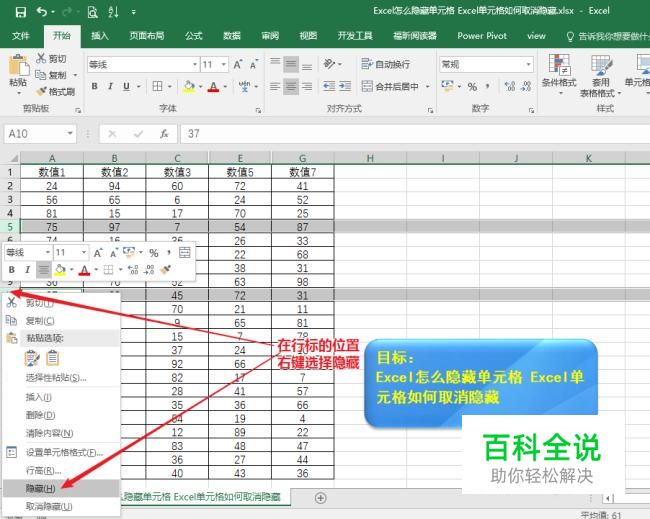The width and height of the screenshot is (650, 519).
Task: Increase font size in ribbon
Action: coord(238,65)
